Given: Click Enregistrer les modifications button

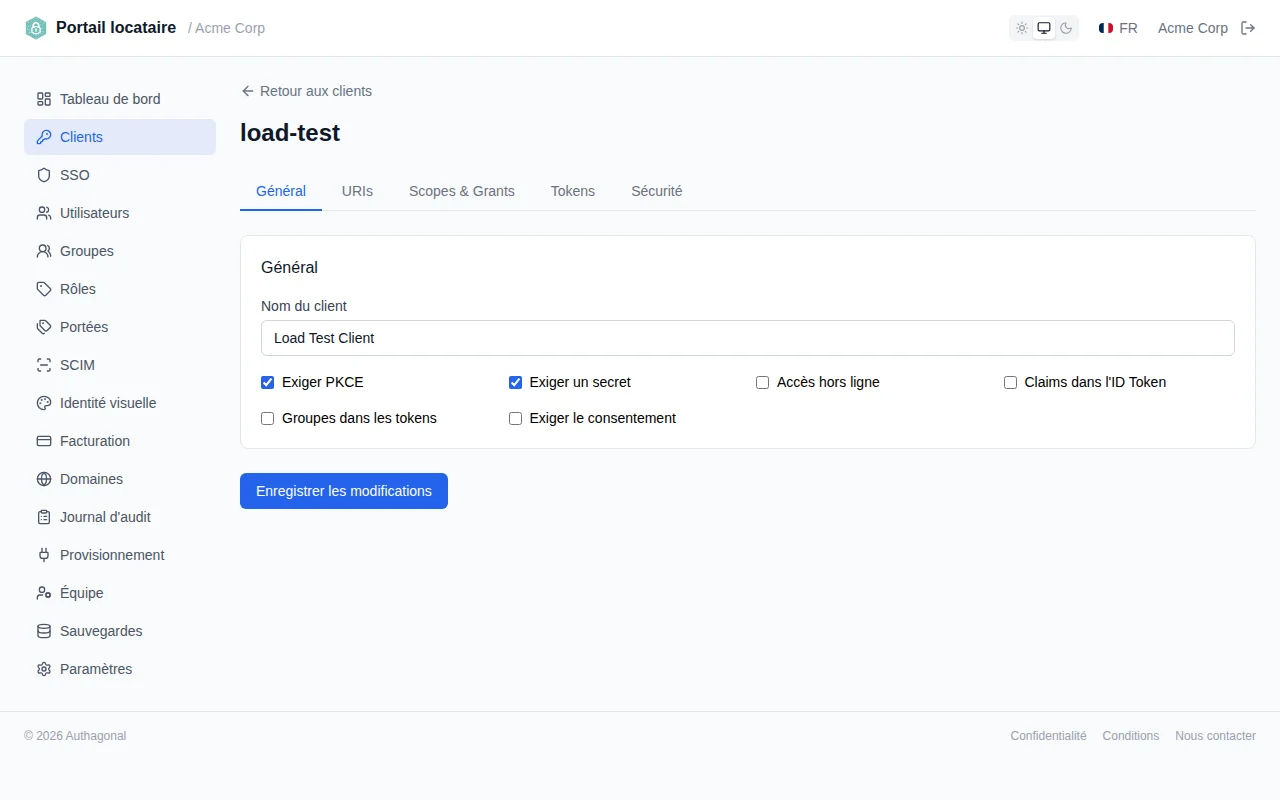Looking at the screenshot, I should point(344,491).
